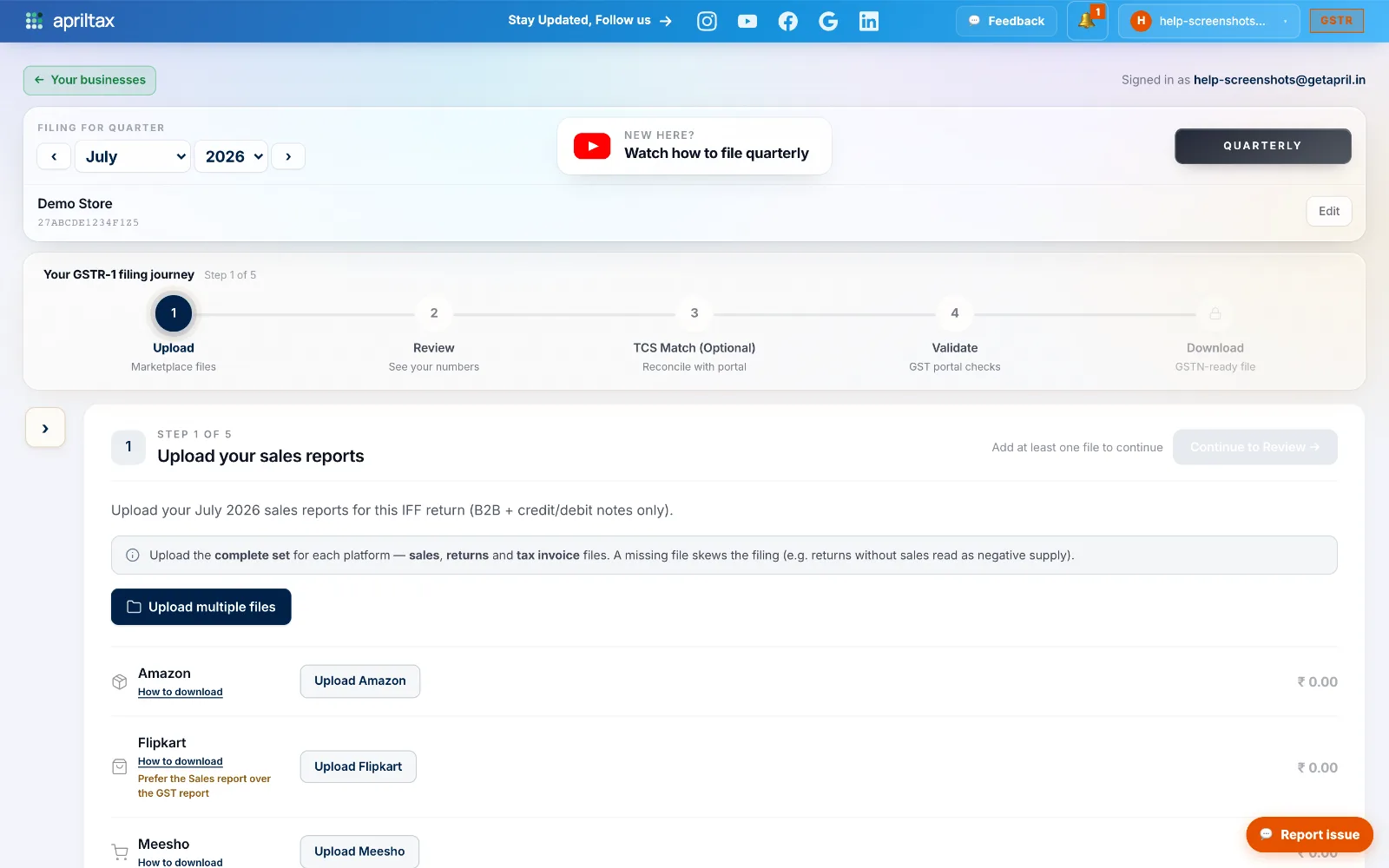Click the Flipkart ₹ 0.00 amount
1389x868 pixels.
[1318, 767]
